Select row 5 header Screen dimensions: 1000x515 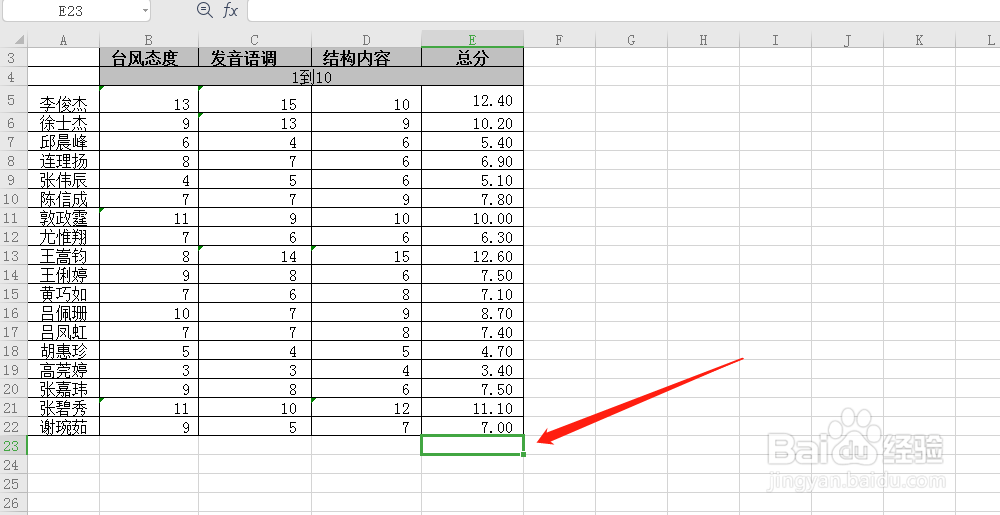click(x=11, y=100)
